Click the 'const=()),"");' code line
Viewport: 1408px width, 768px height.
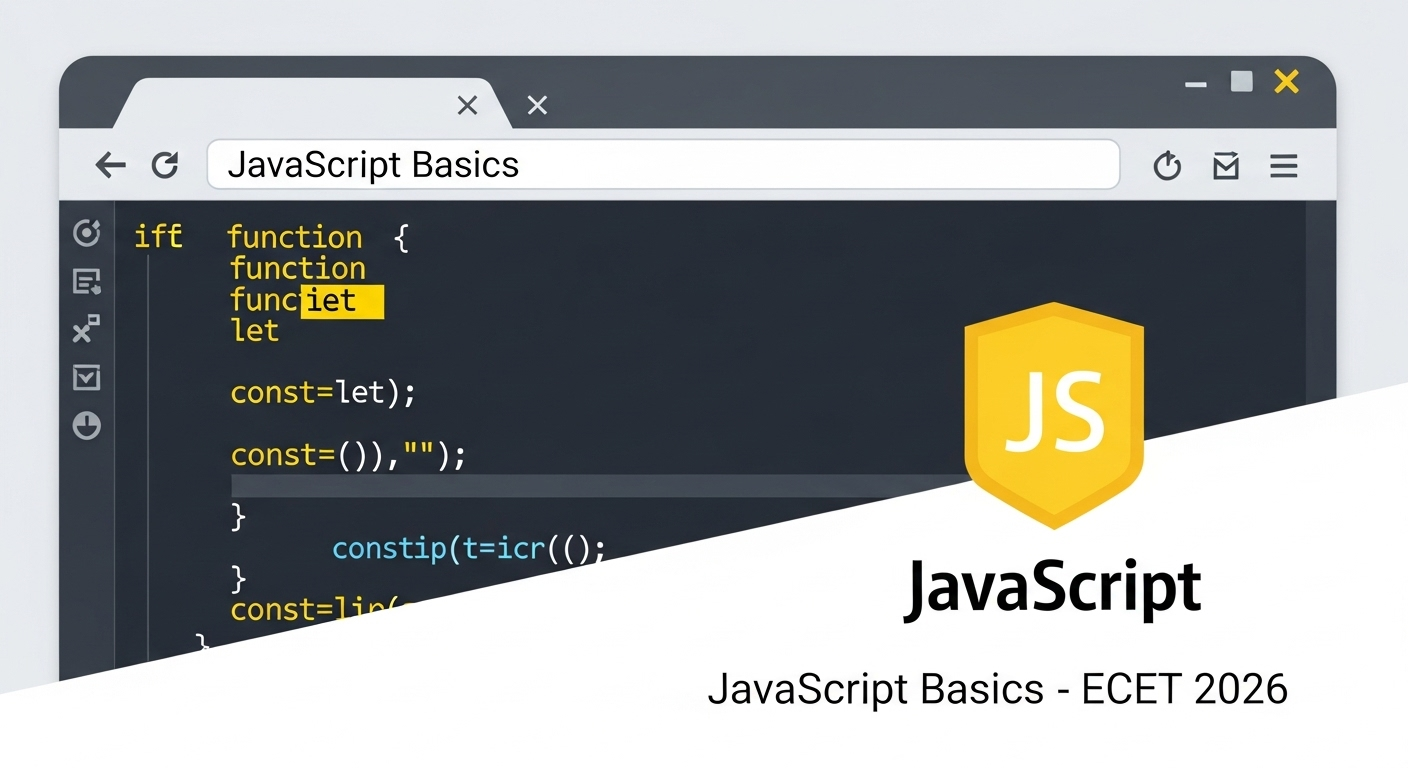click(x=349, y=455)
